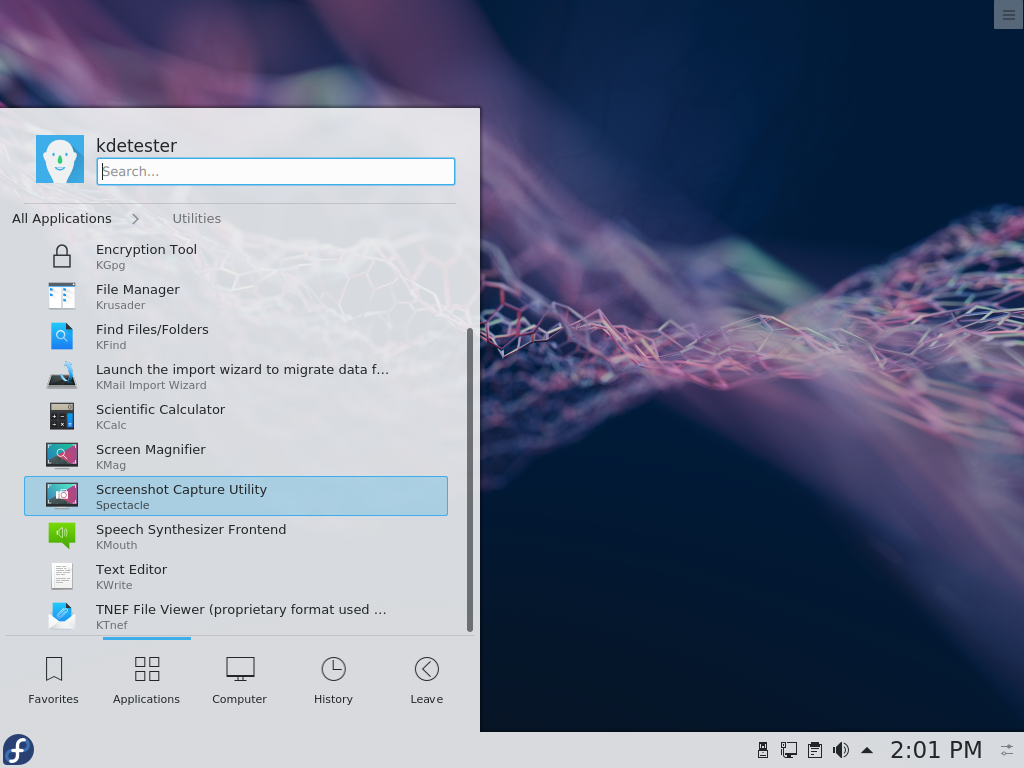Viewport: 1024px width, 768px height.
Task: Select 'File Manager' Krusader entry text
Action: pyautogui.click(x=138, y=289)
